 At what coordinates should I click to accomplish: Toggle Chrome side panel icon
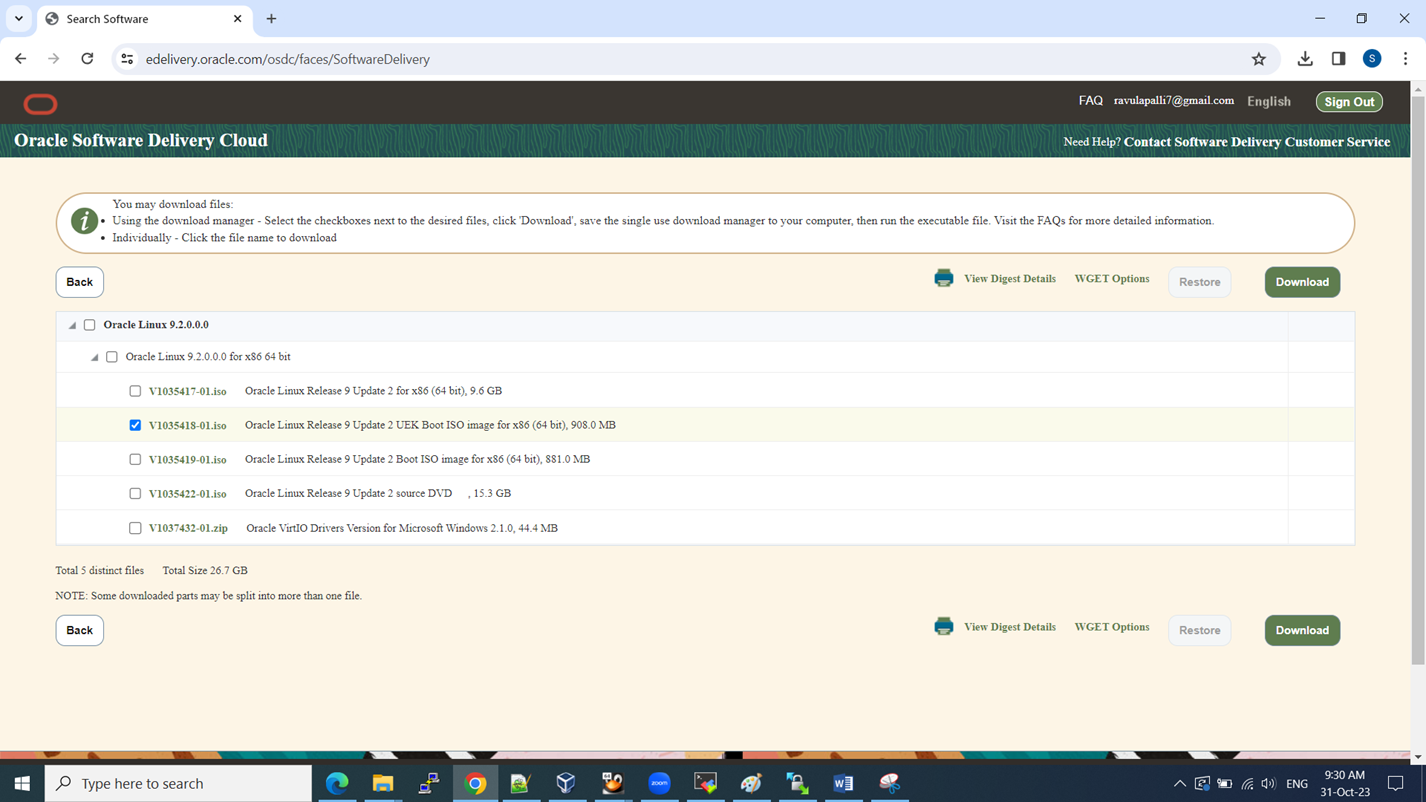point(1338,59)
